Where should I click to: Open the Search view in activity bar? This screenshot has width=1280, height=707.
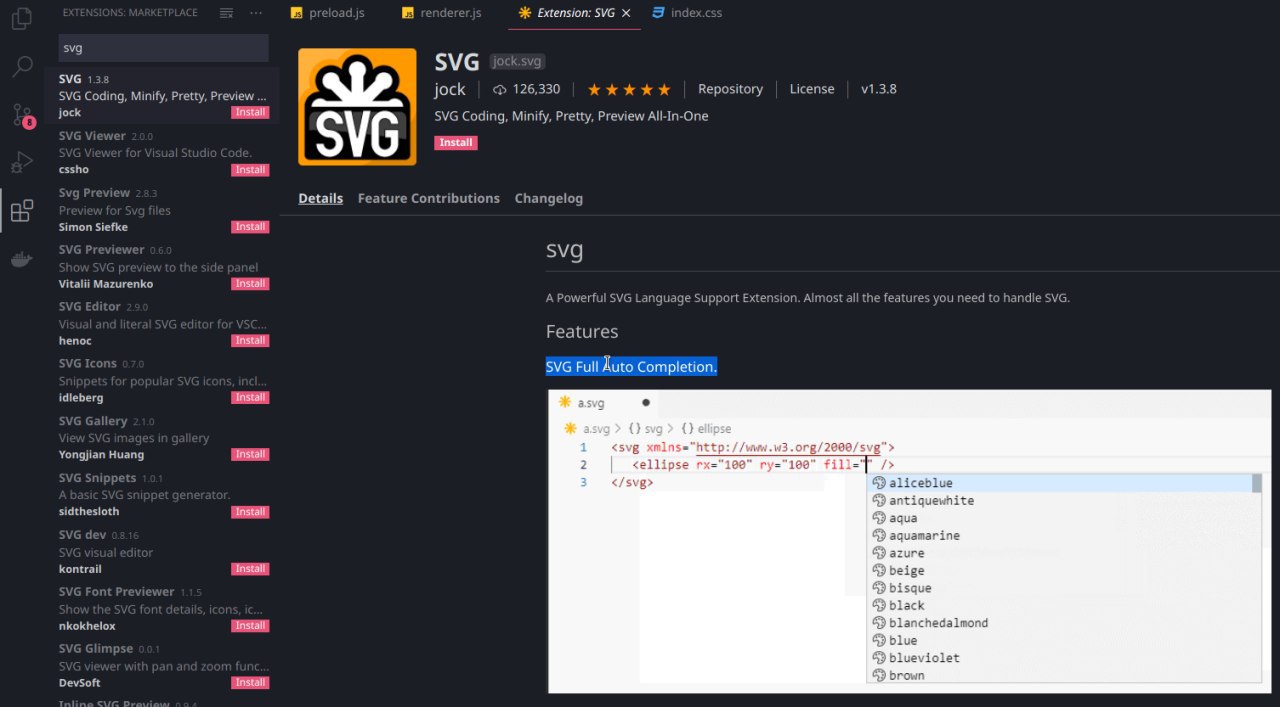[22, 67]
